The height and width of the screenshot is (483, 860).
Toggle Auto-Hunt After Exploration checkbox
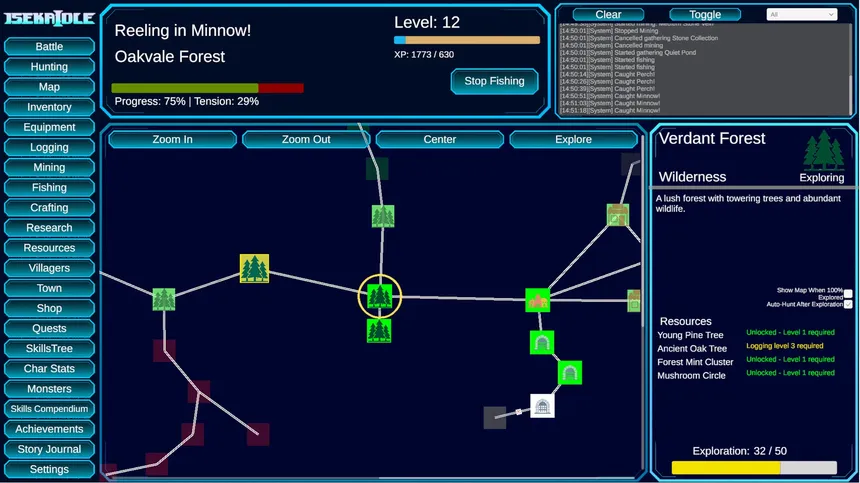click(848, 304)
